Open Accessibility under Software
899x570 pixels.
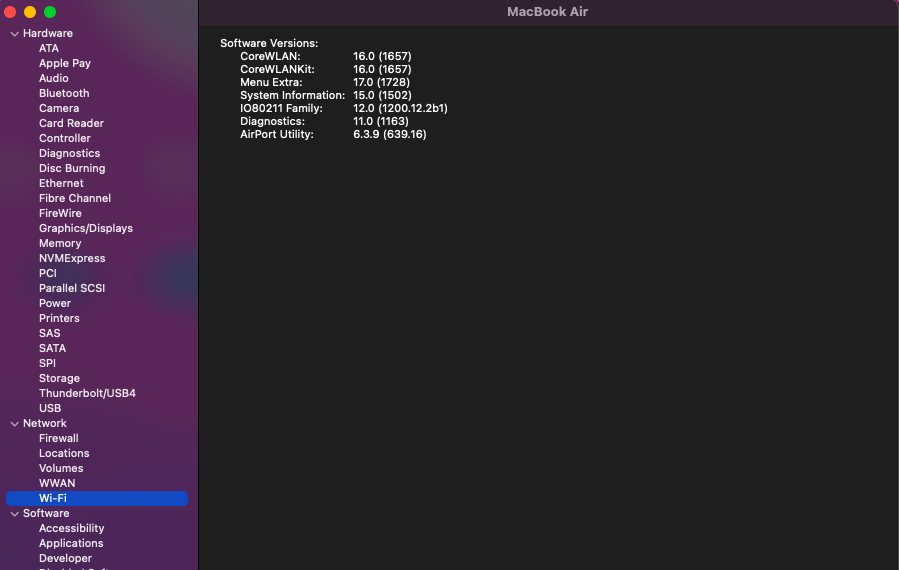pyautogui.click(x=72, y=528)
